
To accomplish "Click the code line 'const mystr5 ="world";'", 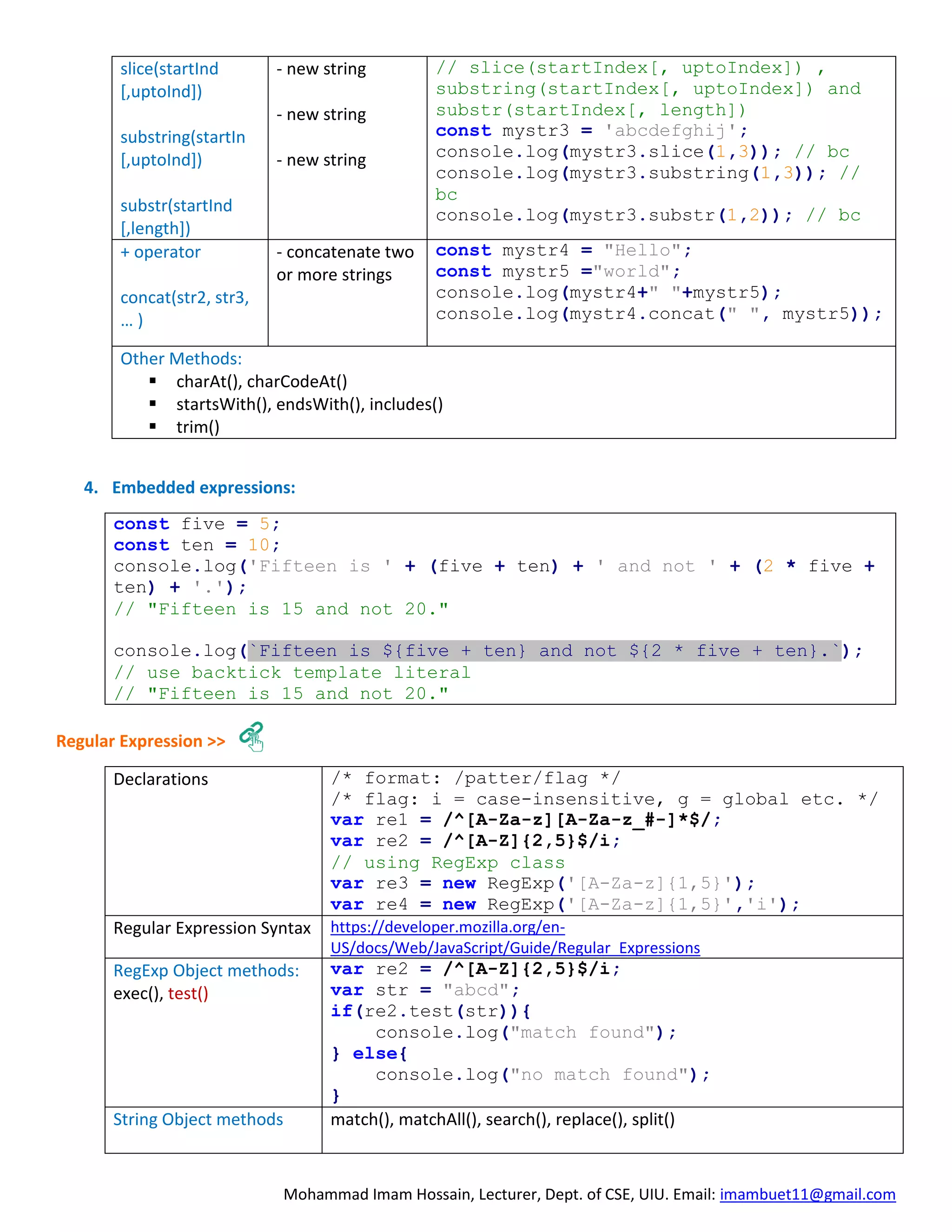I will click(x=558, y=272).
